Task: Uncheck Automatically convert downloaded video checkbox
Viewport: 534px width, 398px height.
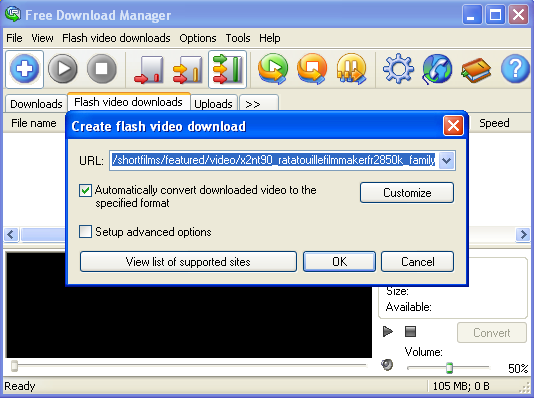Action: pyautogui.click(x=85, y=190)
